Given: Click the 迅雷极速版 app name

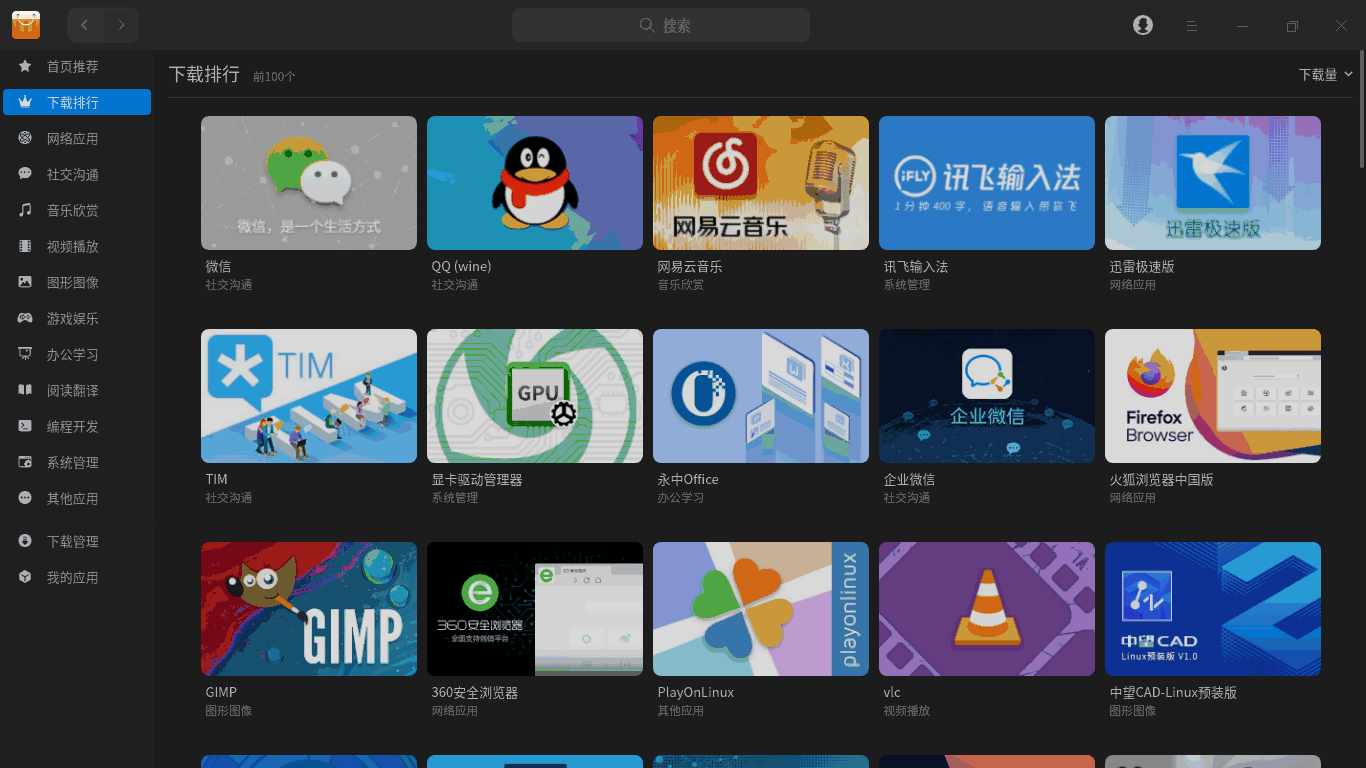Looking at the screenshot, I should coord(1142,267).
